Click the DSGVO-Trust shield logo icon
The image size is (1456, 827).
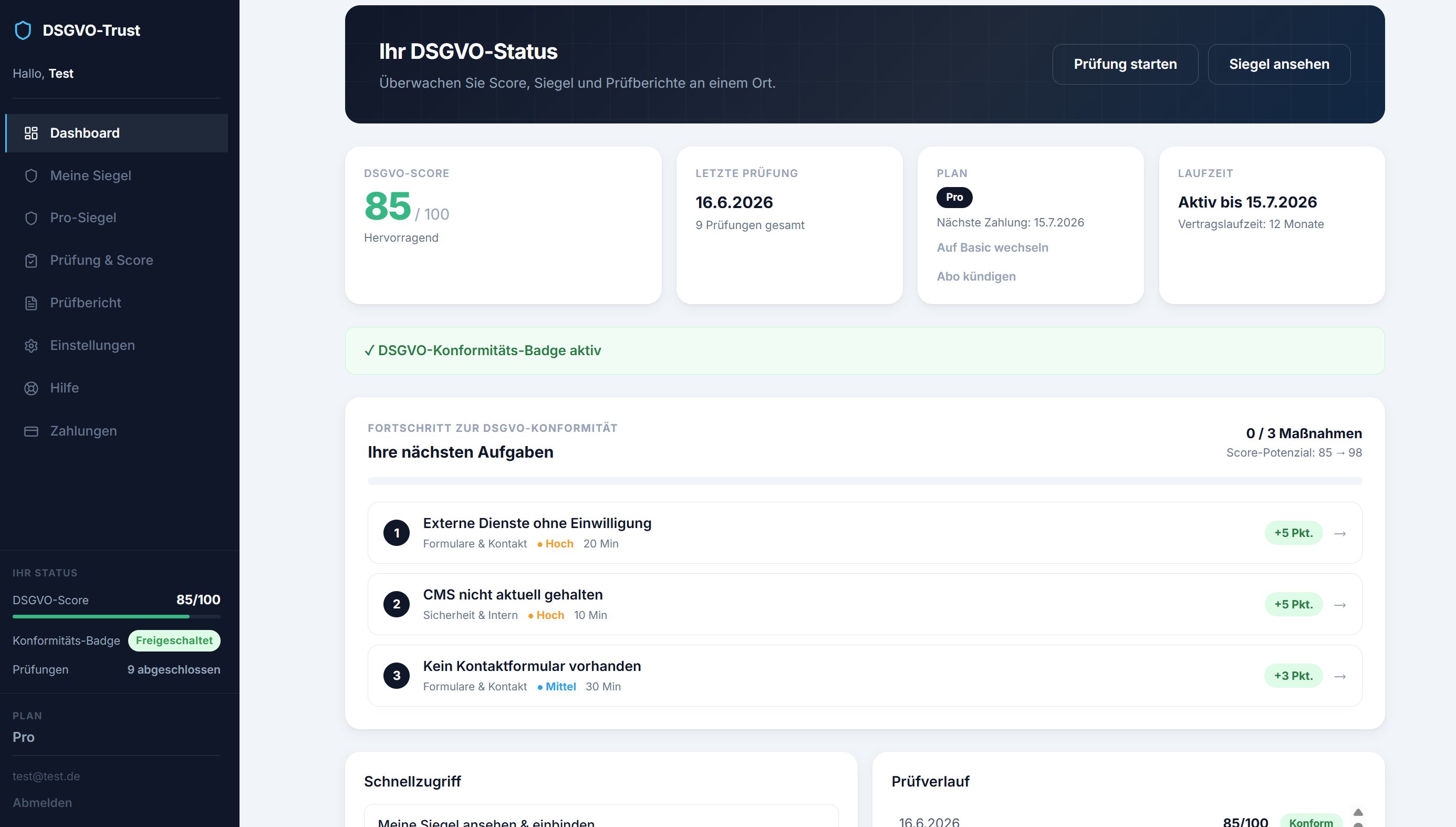(23, 30)
